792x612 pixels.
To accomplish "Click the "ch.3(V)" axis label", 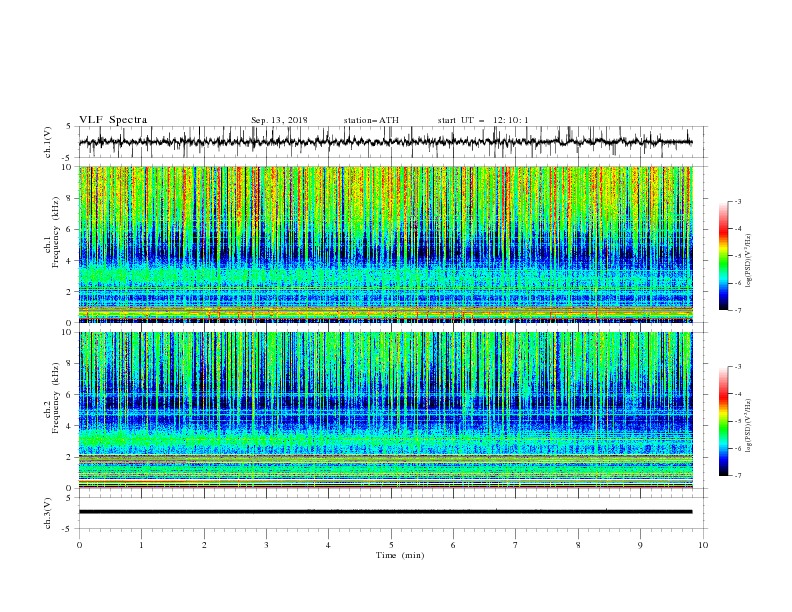I will [x=48, y=513].
